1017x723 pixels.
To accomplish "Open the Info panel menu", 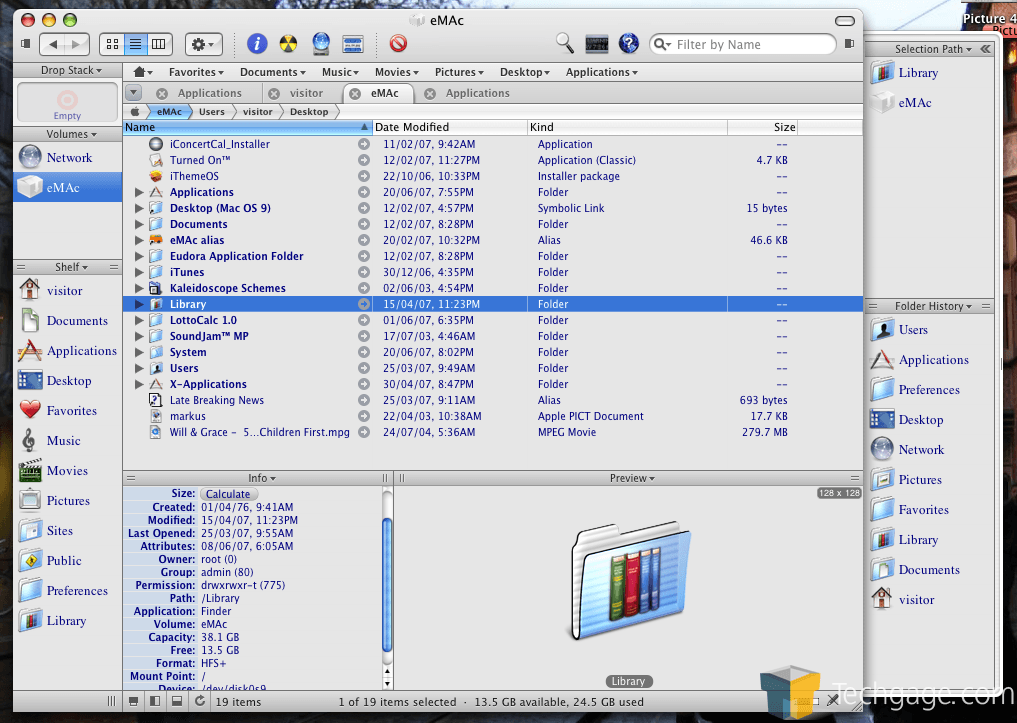I will click(262, 478).
